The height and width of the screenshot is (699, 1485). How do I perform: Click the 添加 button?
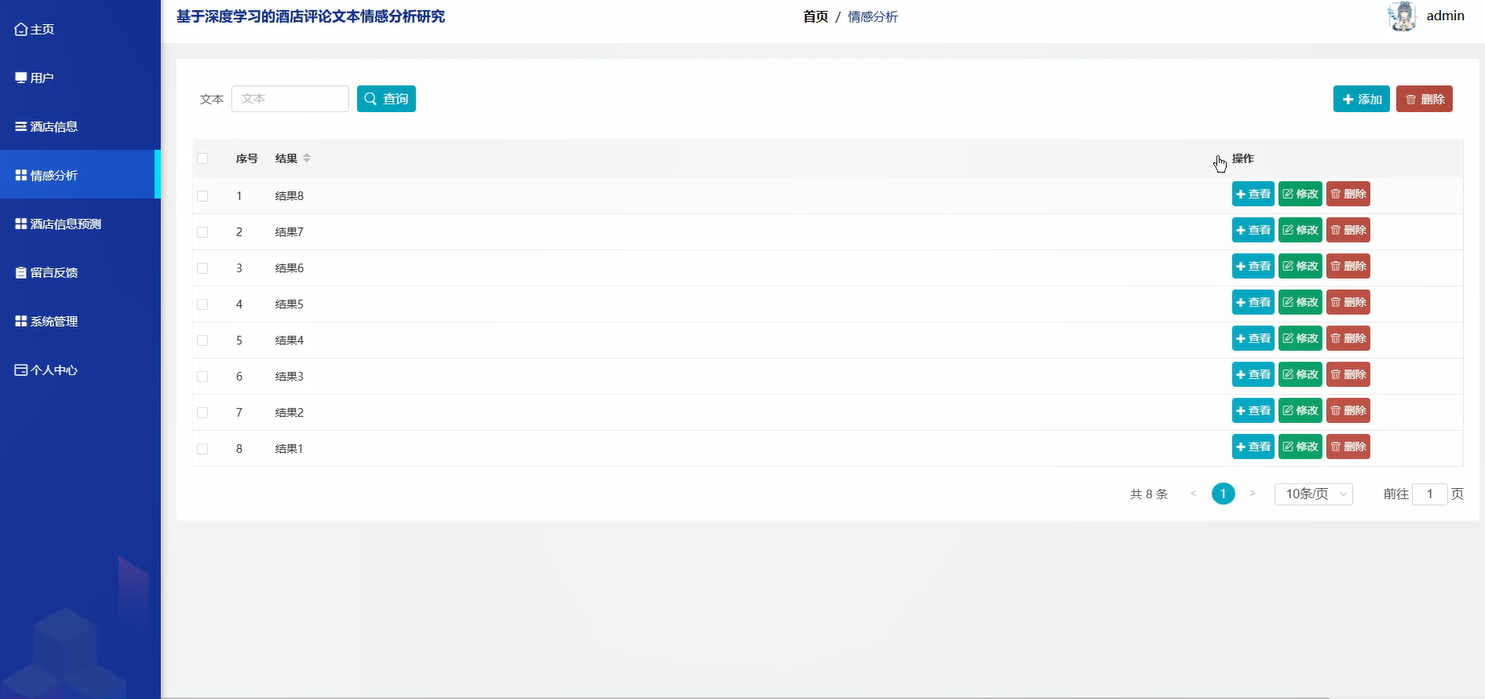pos(1361,99)
